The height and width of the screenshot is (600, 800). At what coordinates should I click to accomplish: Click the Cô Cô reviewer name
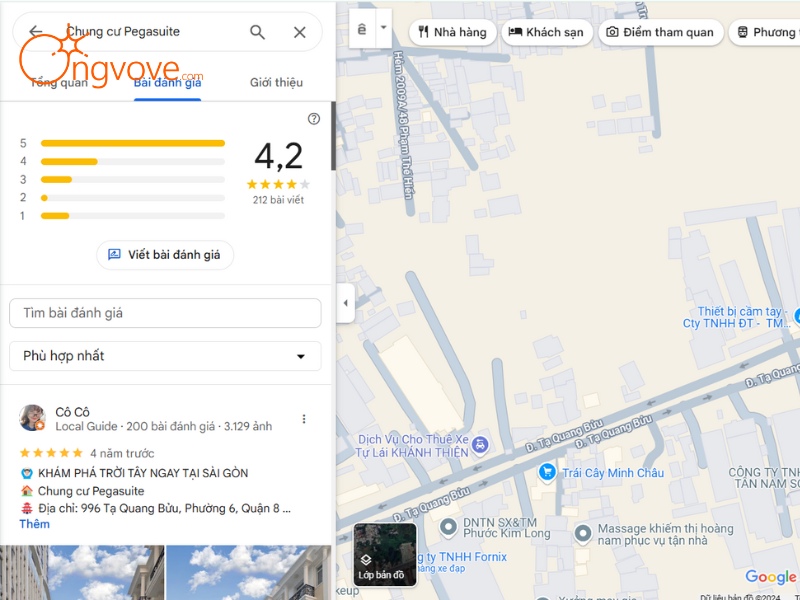point(72,412)
